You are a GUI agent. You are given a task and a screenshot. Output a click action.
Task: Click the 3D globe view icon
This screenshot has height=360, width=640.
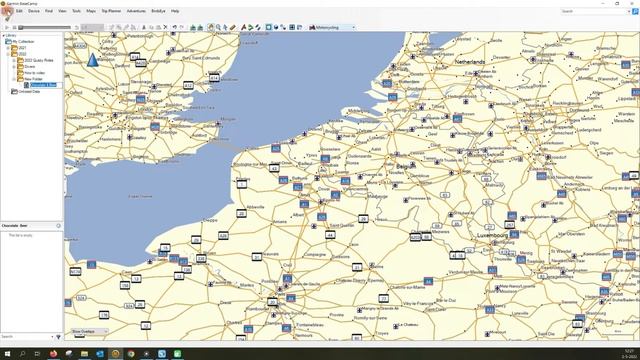(x=276, y=27)
